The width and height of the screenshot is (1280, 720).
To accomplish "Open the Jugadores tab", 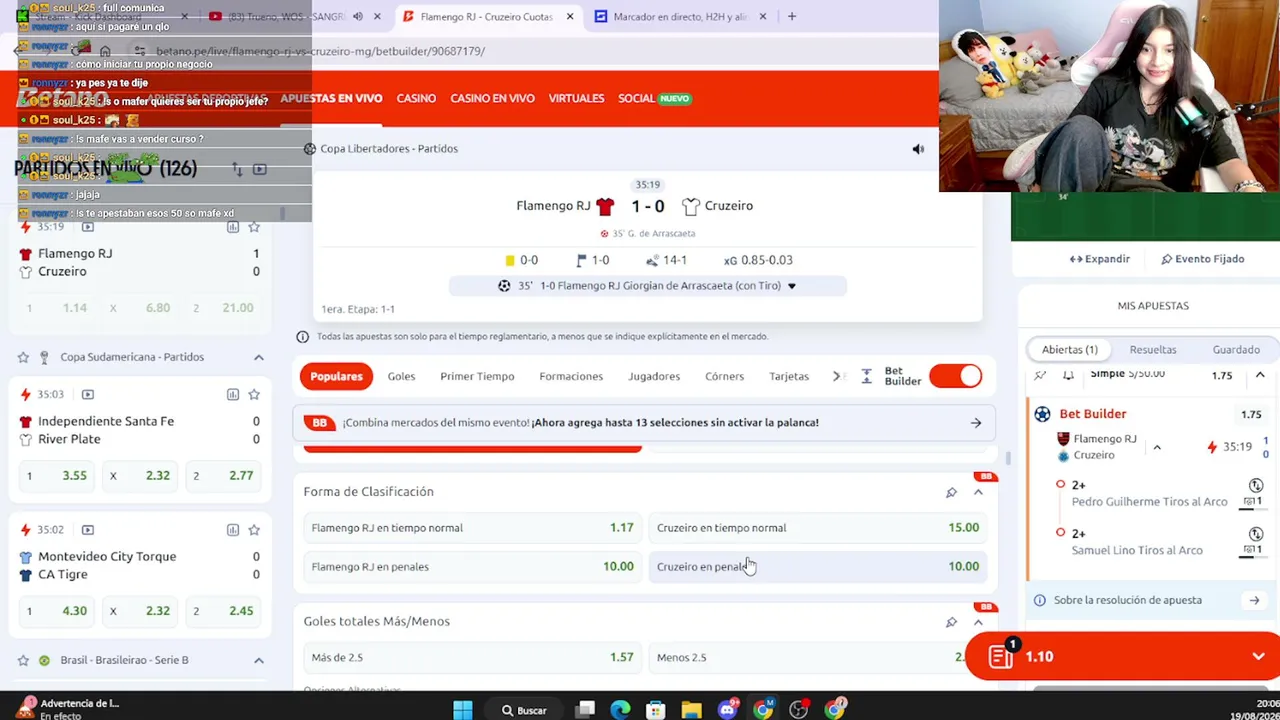I will (654, 376).
